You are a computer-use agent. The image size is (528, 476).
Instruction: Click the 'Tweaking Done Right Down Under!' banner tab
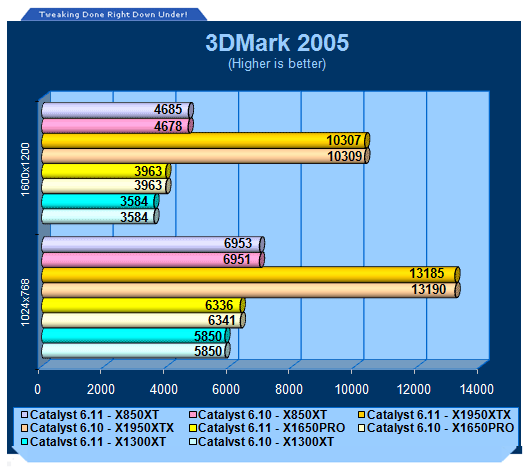[x=113, y=14]
